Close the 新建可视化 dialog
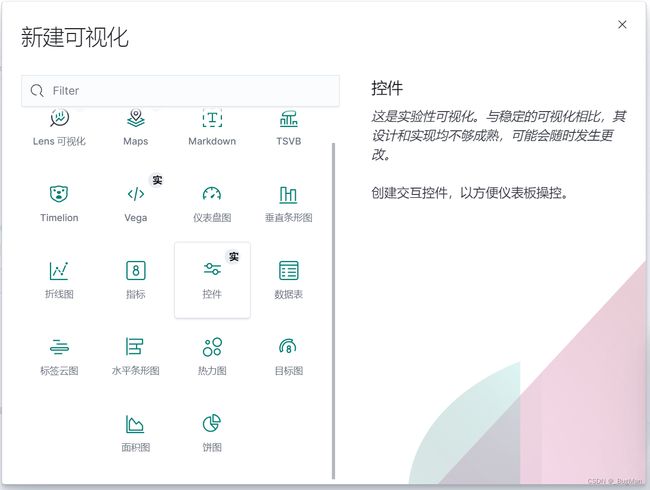This screenshot has width=650, height=490. pyautogui.click(x=622, y=25)
